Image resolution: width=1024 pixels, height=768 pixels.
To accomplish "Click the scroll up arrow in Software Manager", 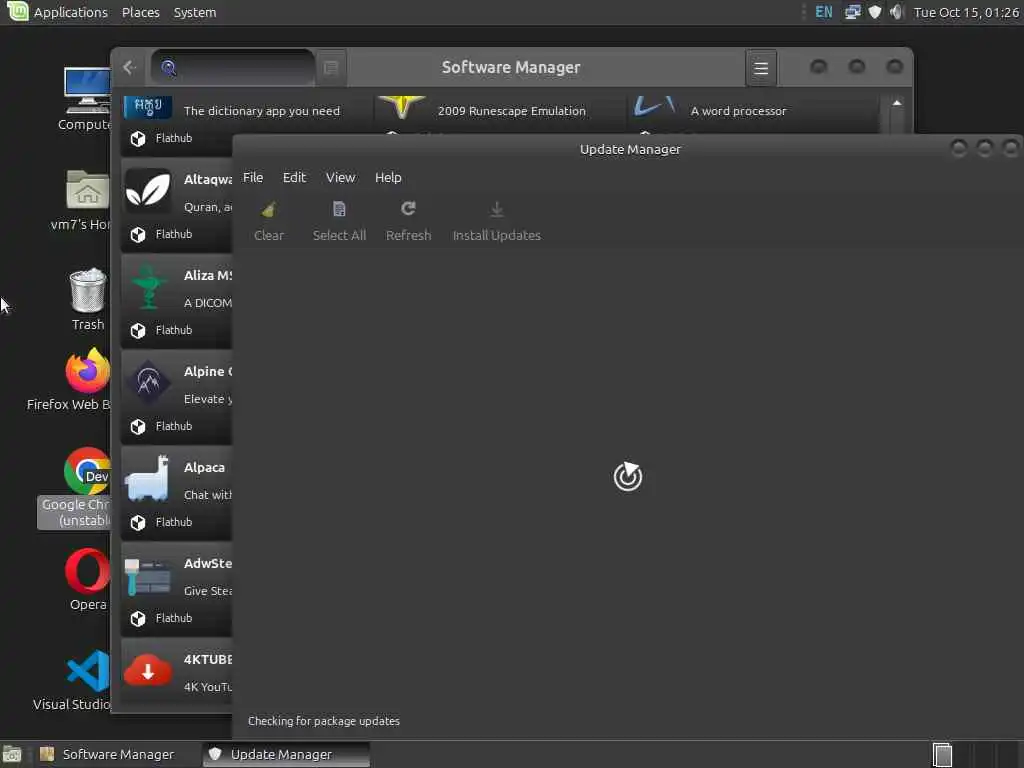I will tap(897, 103).
